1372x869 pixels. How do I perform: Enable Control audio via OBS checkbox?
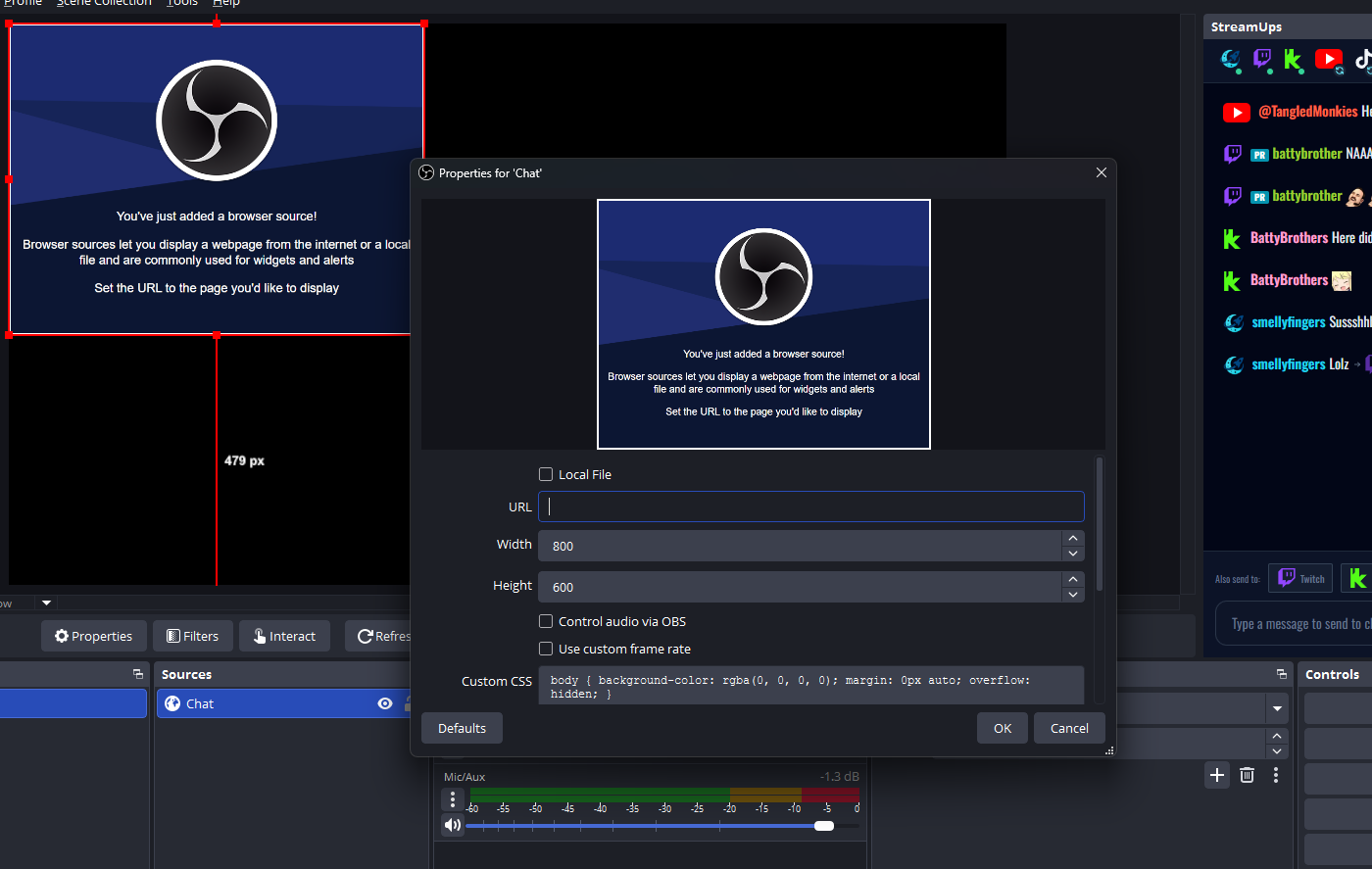(546, 621)
